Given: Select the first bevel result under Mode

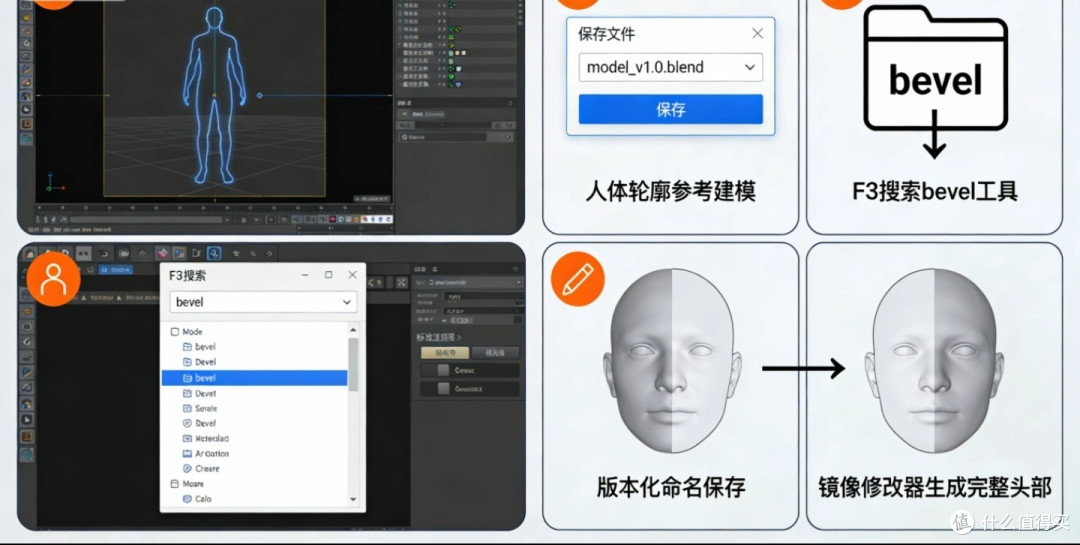Looking at the screenshot, I should (199, 347).
